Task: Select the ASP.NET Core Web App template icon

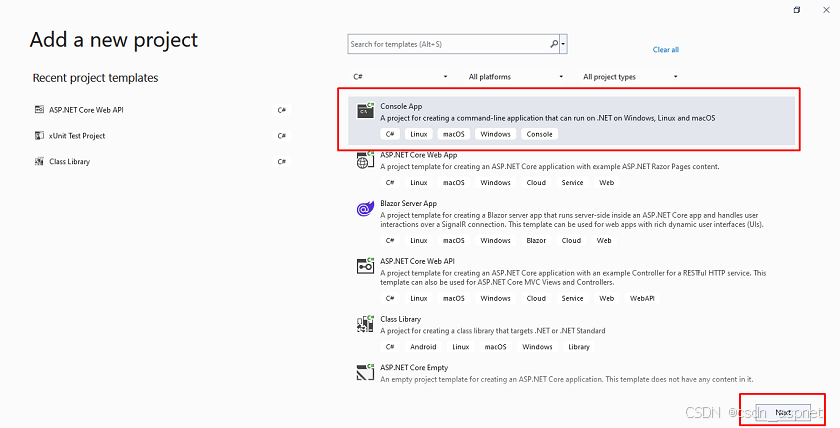Action: [365, 160]
